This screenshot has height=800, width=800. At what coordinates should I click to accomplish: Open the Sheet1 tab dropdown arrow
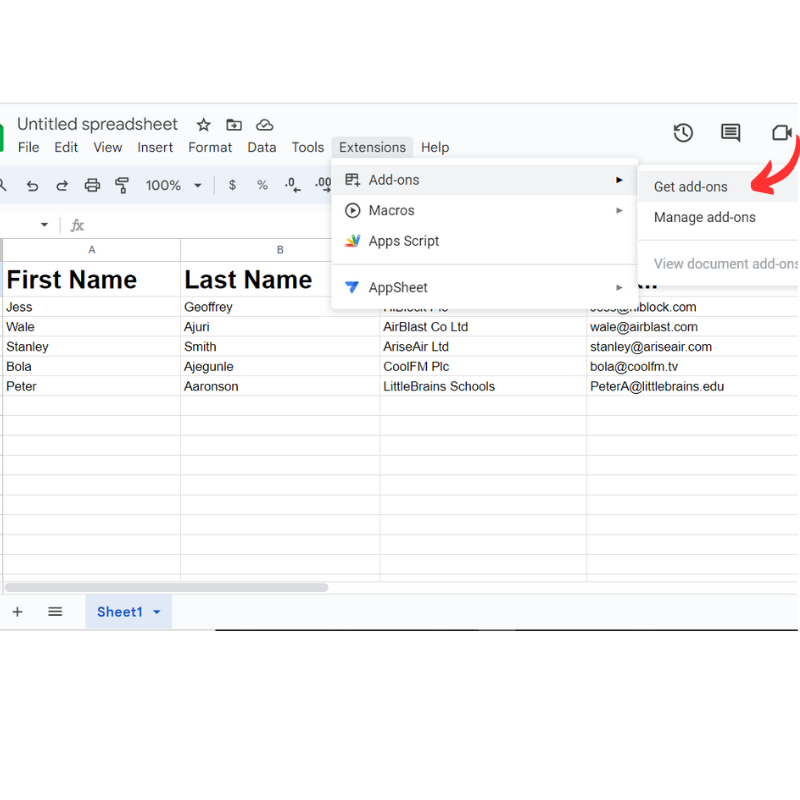(157, 612)
